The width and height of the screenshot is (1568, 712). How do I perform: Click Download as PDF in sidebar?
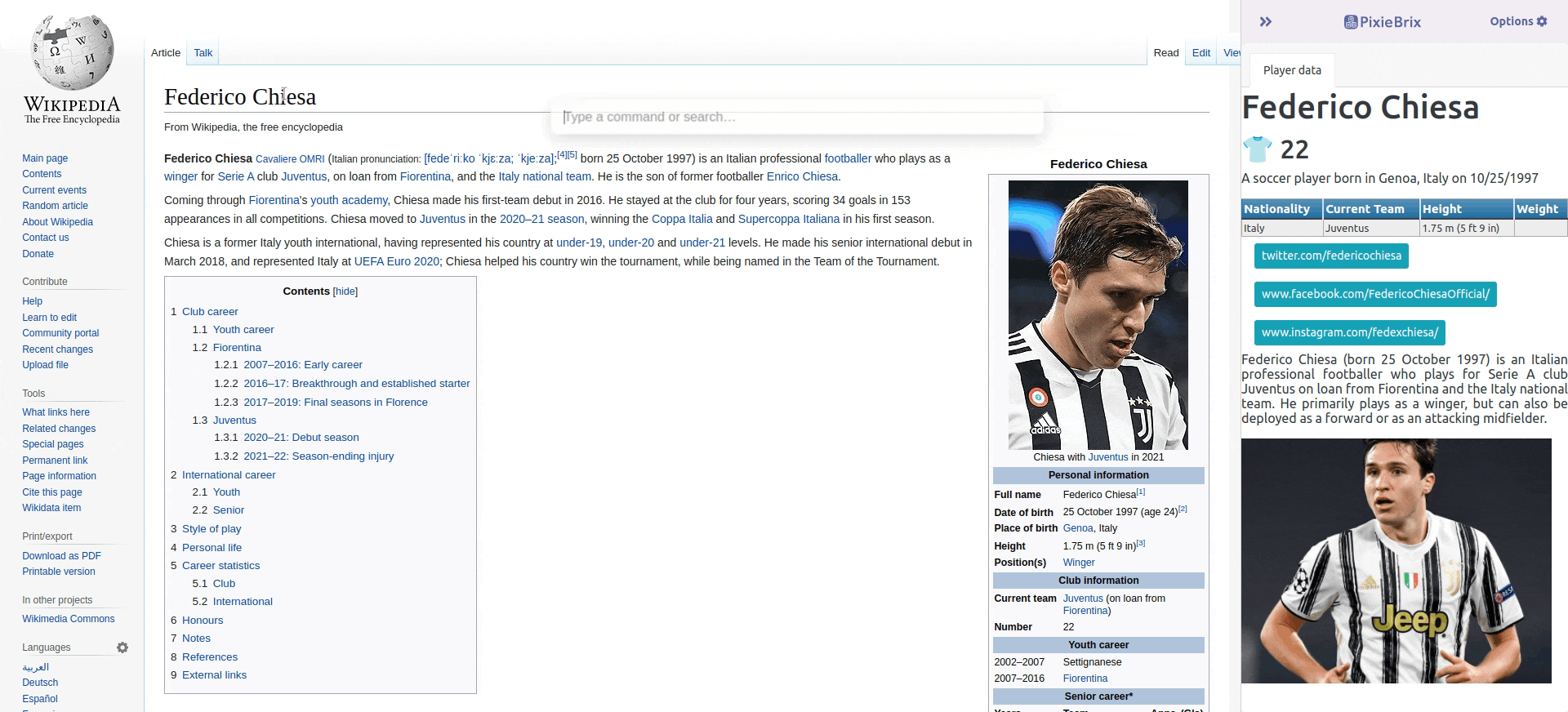[61, 556]
